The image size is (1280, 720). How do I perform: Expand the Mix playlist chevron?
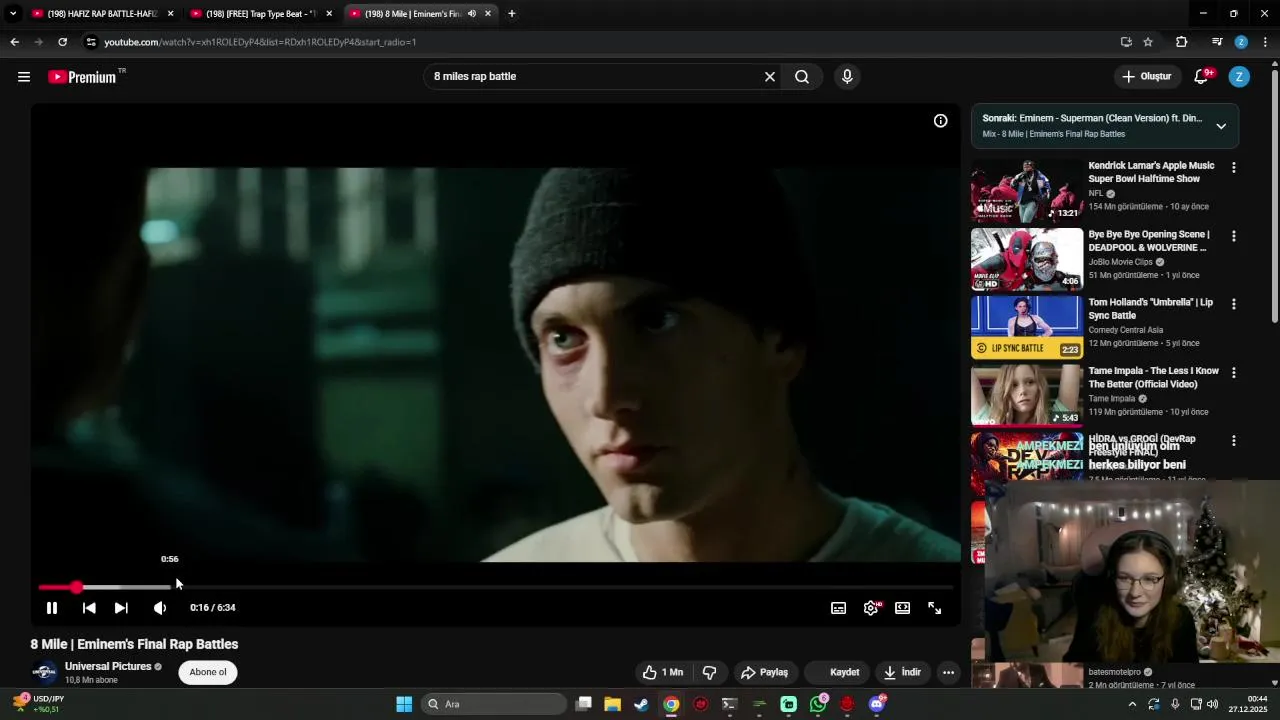coord(1221,126)
